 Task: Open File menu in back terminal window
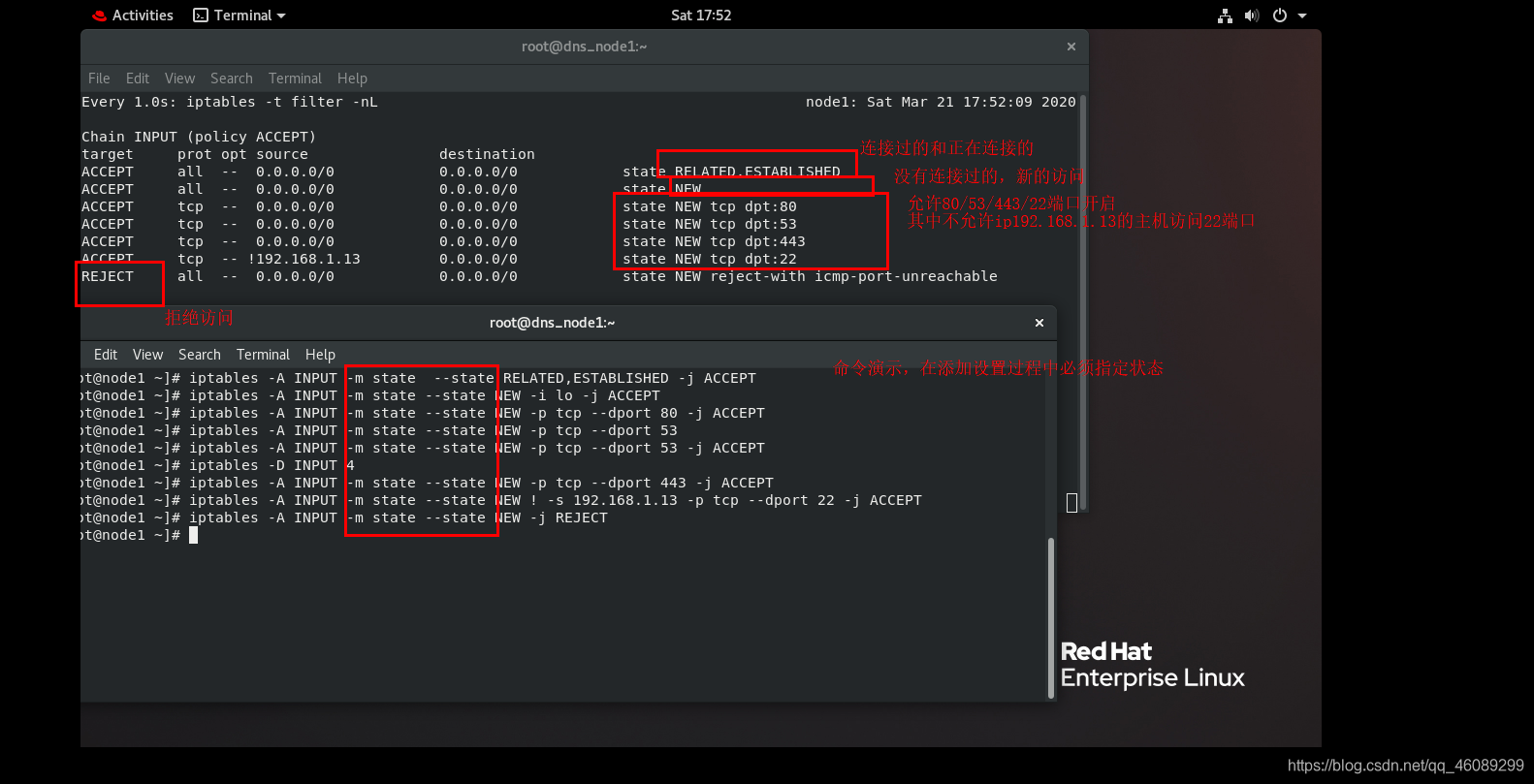click(x=99, y=78)
